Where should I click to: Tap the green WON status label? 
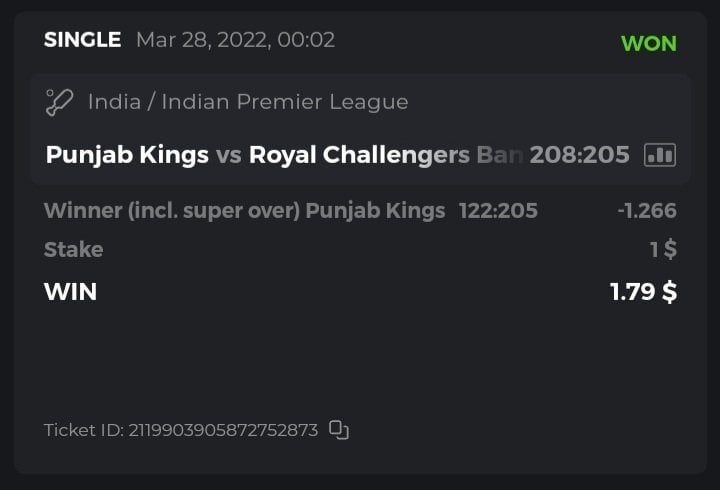click(648, 43)
